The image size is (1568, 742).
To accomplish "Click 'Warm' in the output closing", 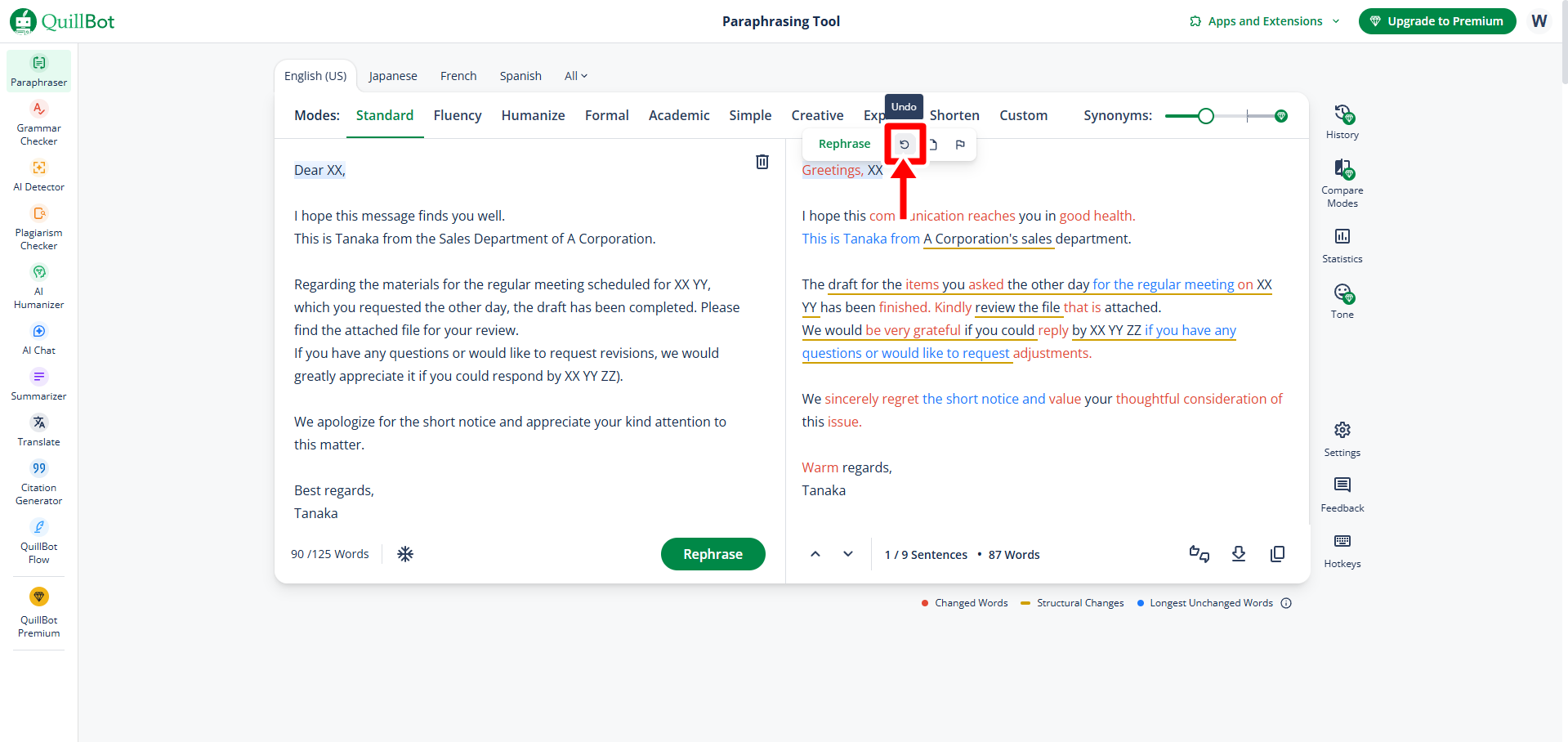I will [820, 467].
